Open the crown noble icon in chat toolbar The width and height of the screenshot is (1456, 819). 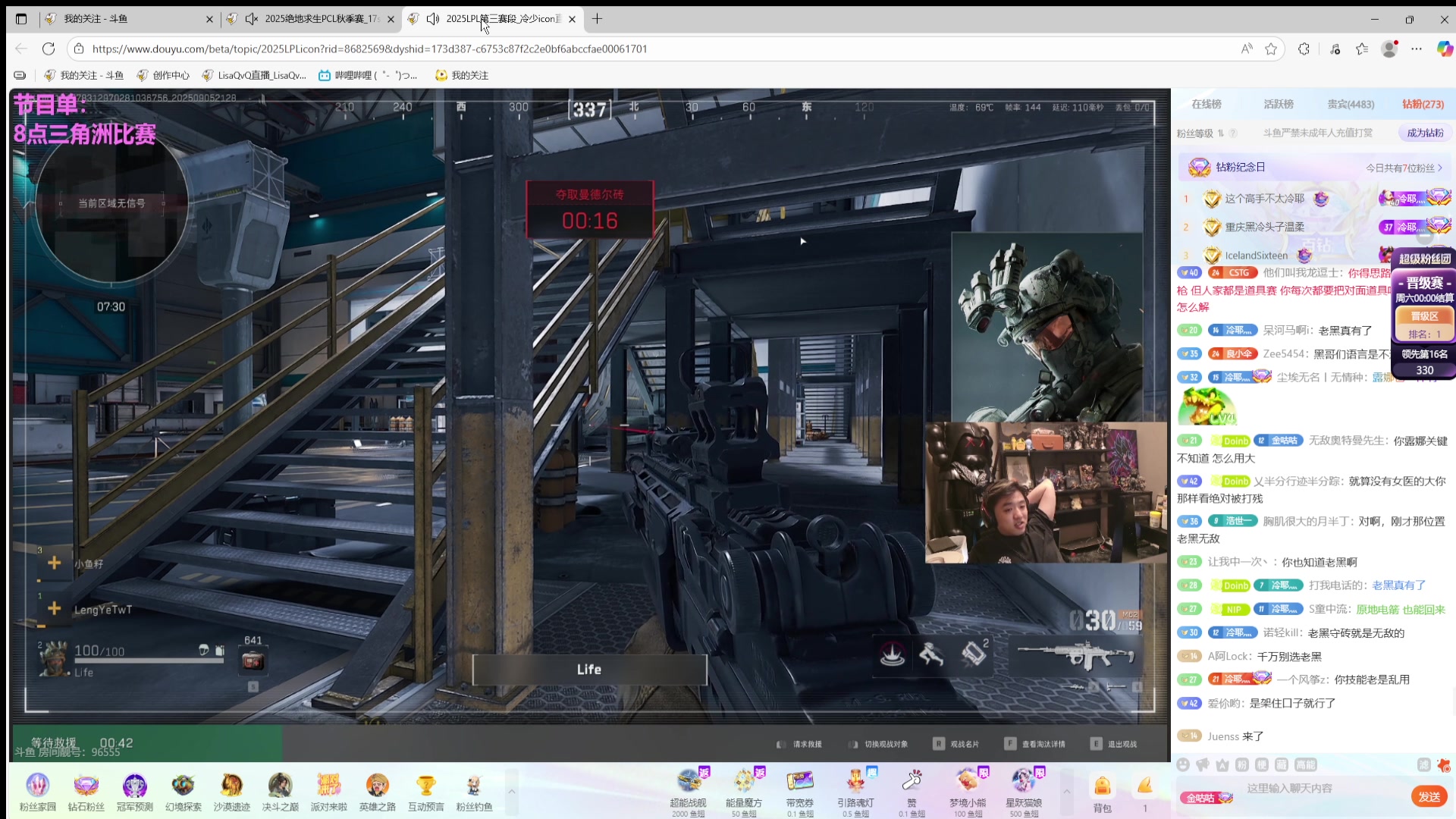[x=1222, y=764]
